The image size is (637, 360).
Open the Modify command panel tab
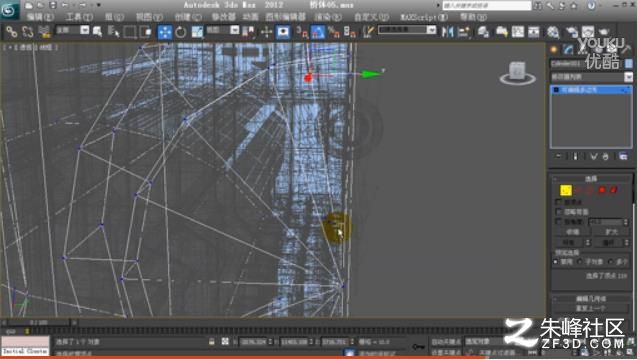pos(568,50)
